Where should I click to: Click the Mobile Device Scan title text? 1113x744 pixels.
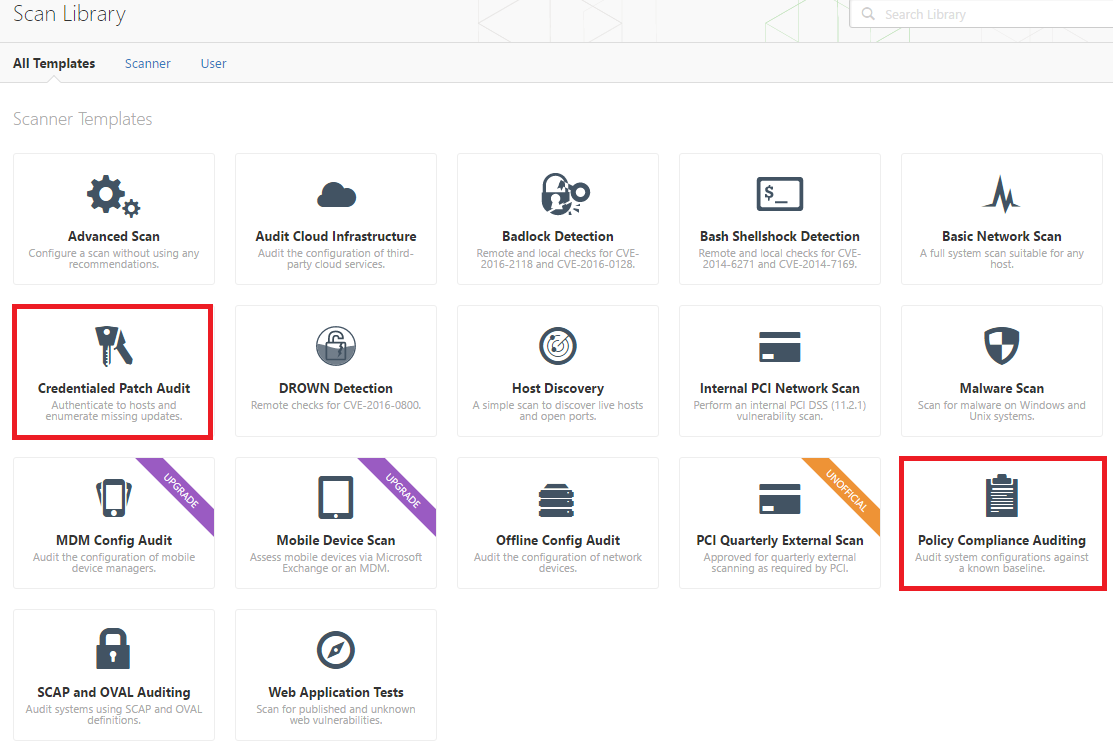[x=336, y=540]
